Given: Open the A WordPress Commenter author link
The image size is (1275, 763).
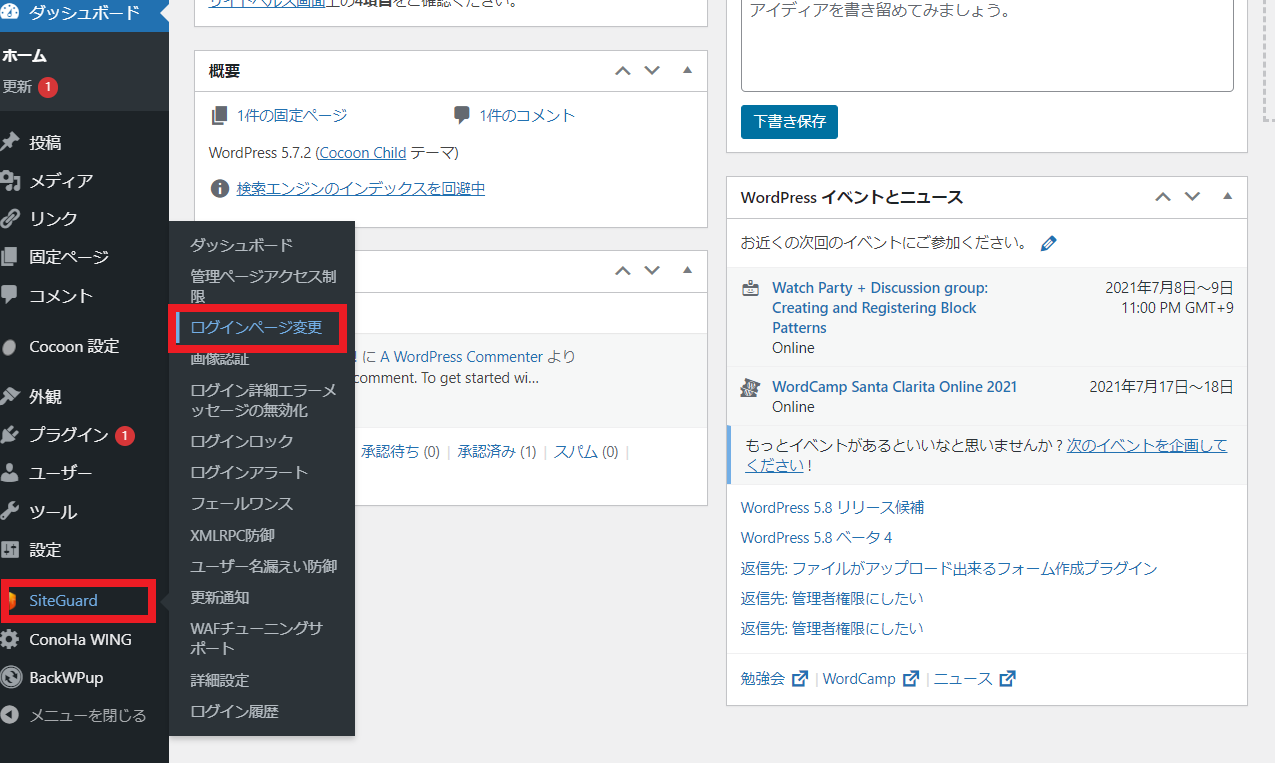Looking at the screenshot, I should tap(461, 357).
